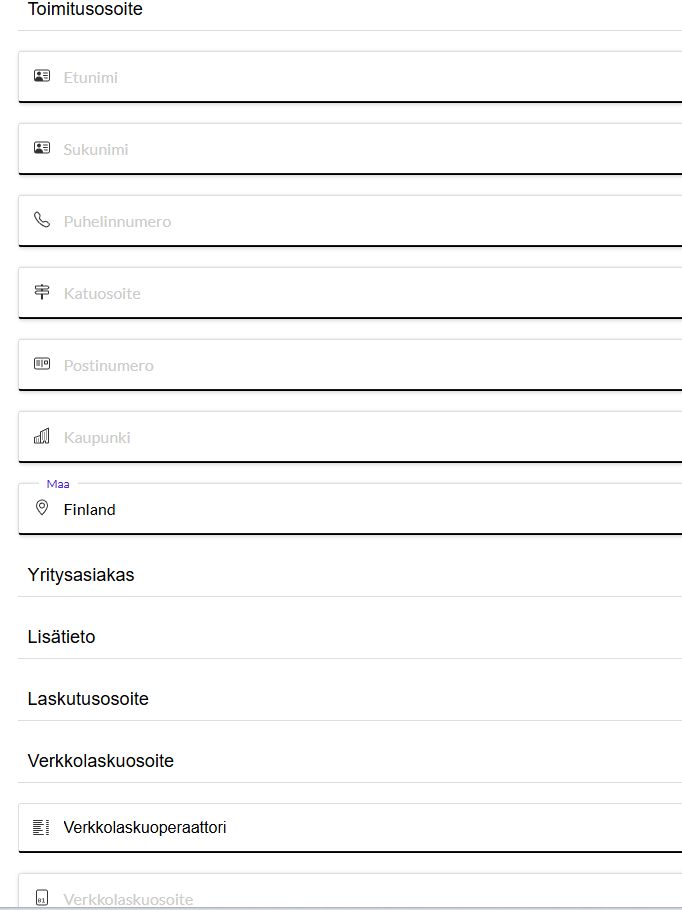Click the city buildings icon beside Kaupunki
Viewport: 682px width, 910px height.
[42, 436]
